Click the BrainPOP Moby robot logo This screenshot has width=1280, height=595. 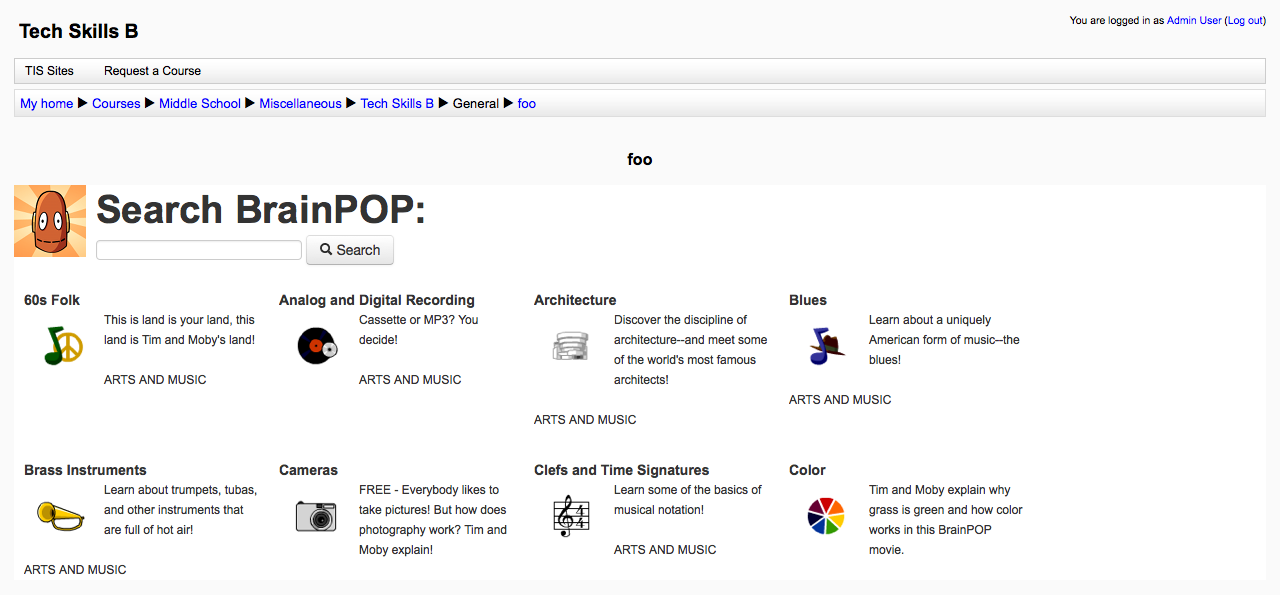(x=50, y=221)
